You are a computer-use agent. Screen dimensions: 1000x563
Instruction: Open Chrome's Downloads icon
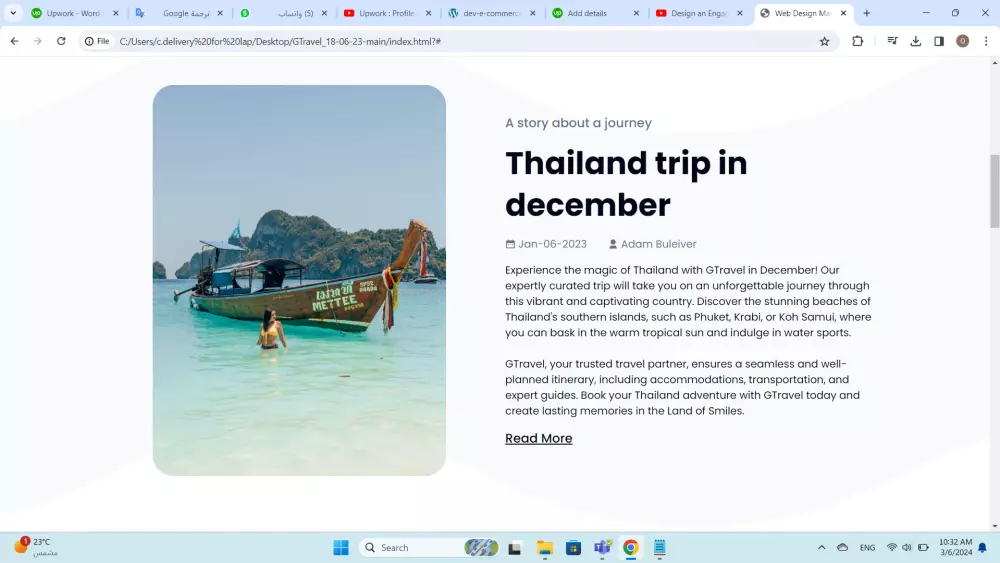point(916,41)
